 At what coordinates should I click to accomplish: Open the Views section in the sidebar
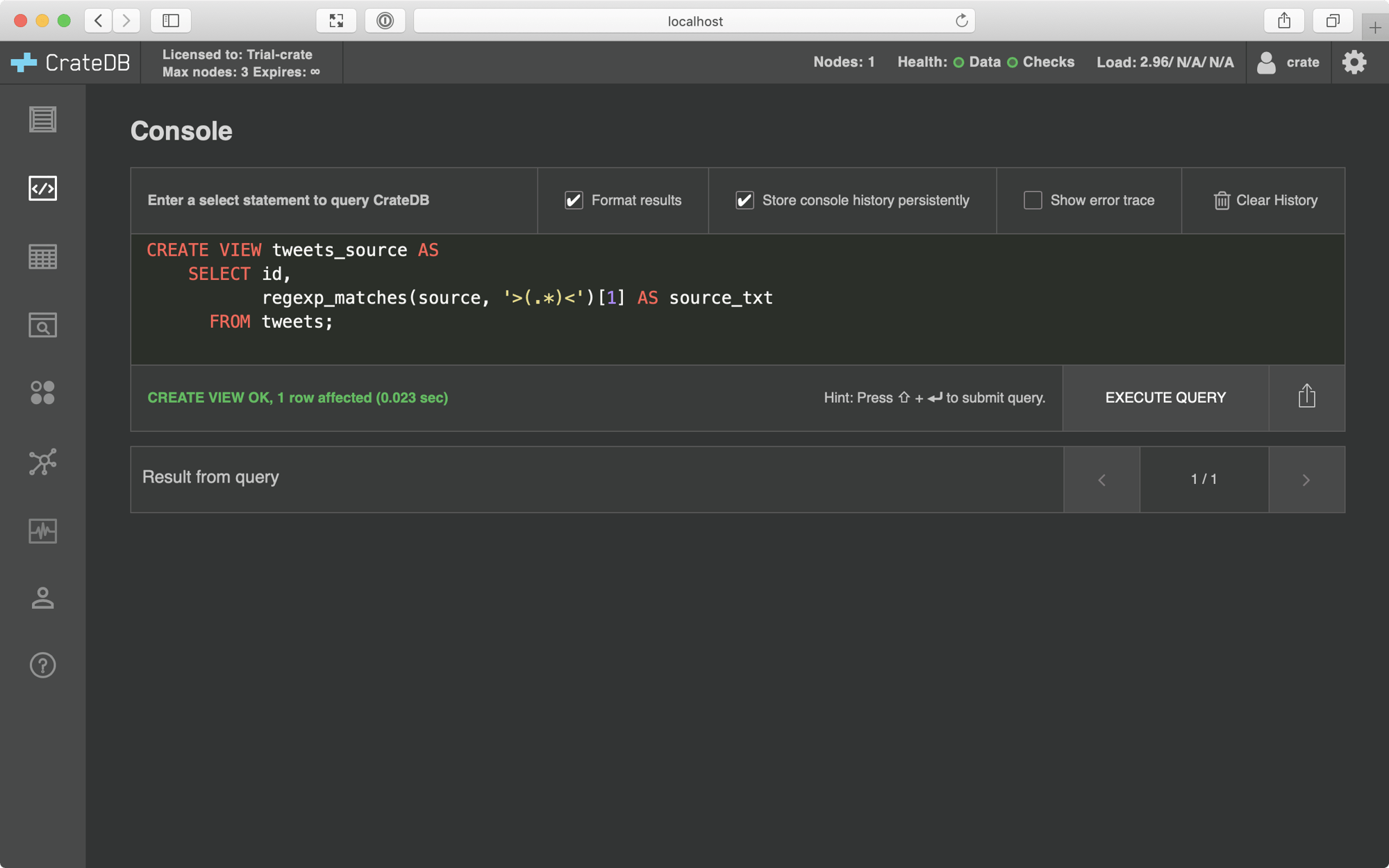42,325
